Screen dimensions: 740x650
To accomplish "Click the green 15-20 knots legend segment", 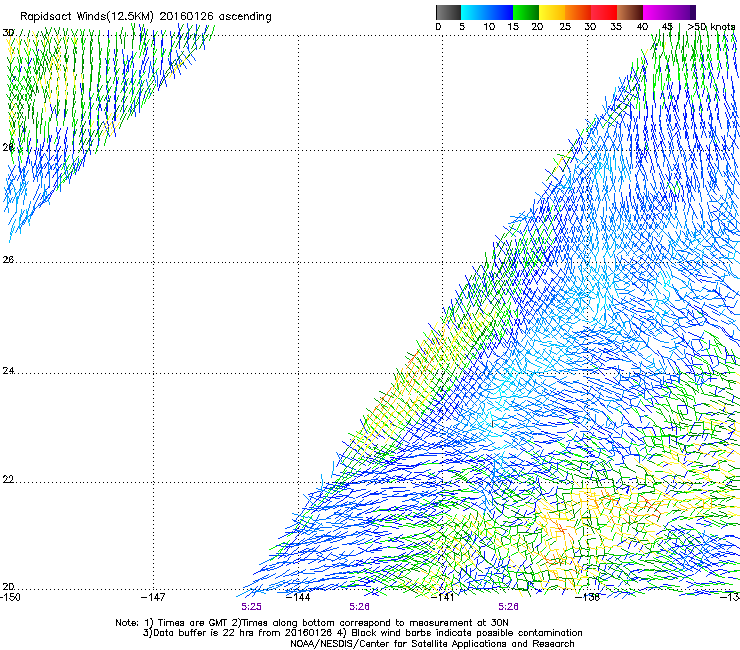I will (526, 12).
